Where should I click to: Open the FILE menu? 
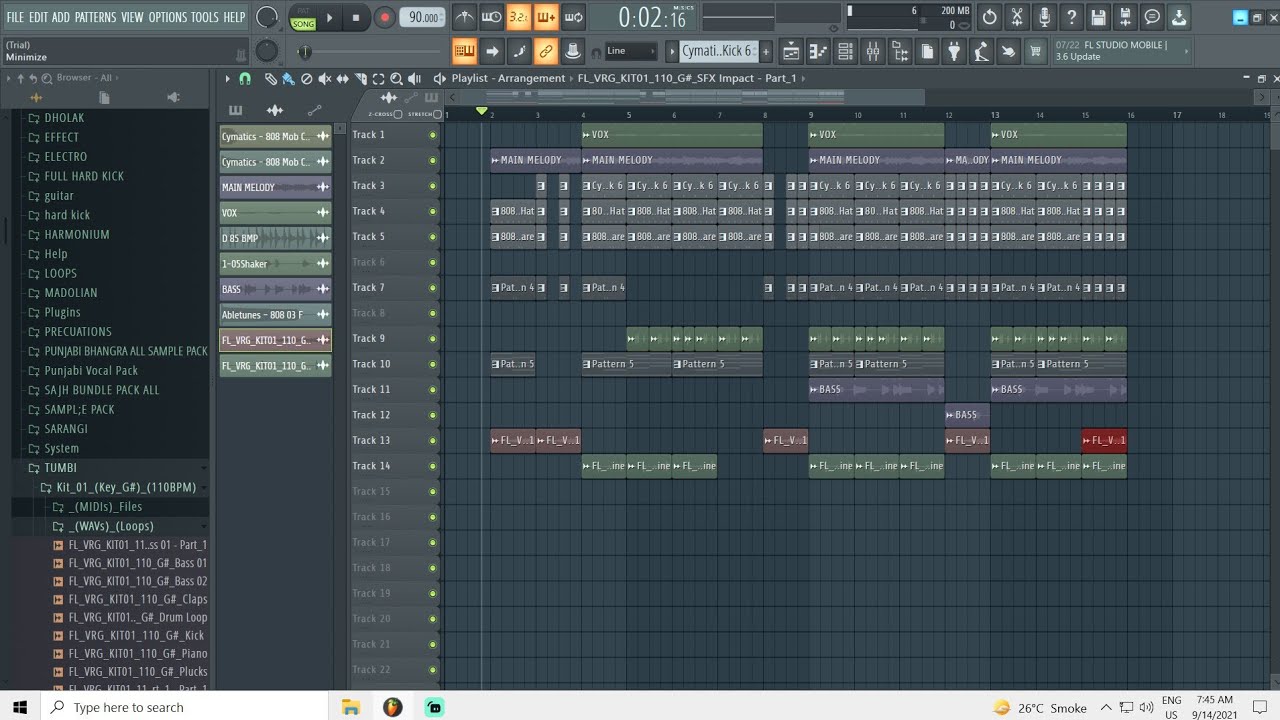pyautogui.click(x=15, y=17)
